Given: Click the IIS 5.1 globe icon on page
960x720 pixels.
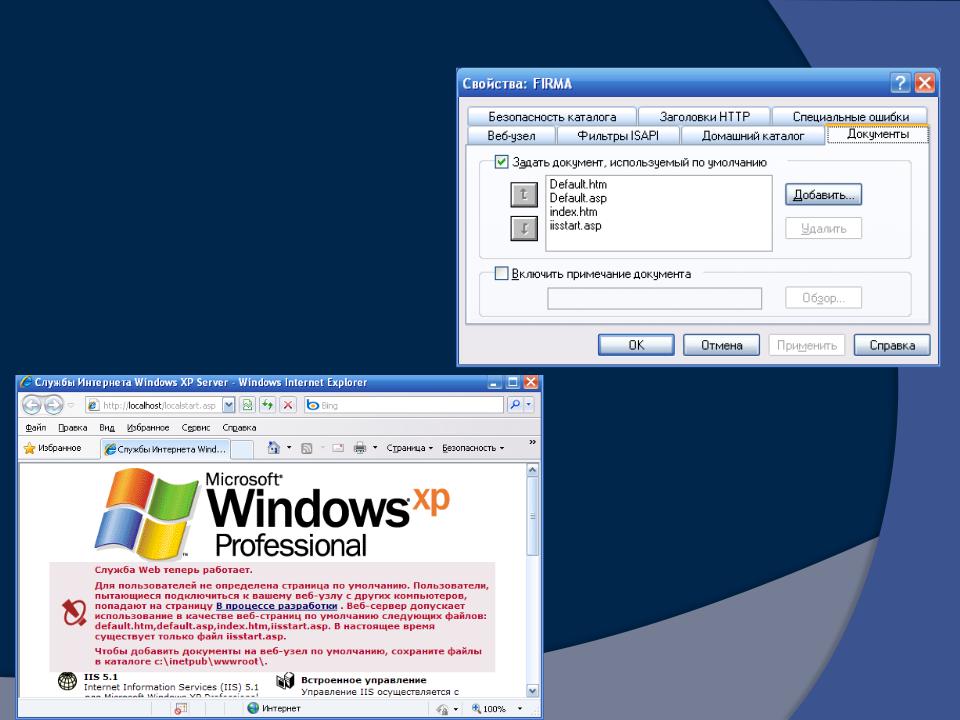Looking at the screenshot, I should 67,681.
